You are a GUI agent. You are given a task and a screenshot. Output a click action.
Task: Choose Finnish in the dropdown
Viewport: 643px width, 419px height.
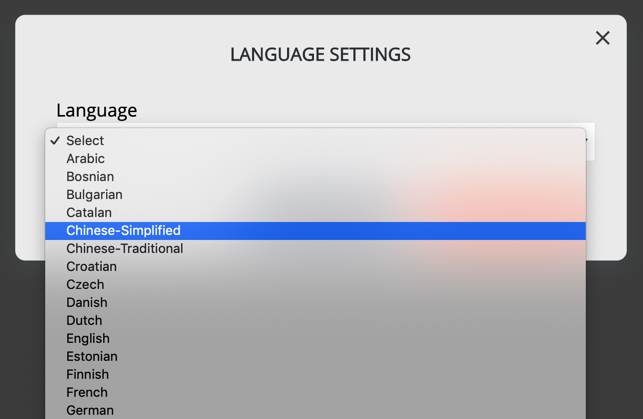click(x=315, y=375)
